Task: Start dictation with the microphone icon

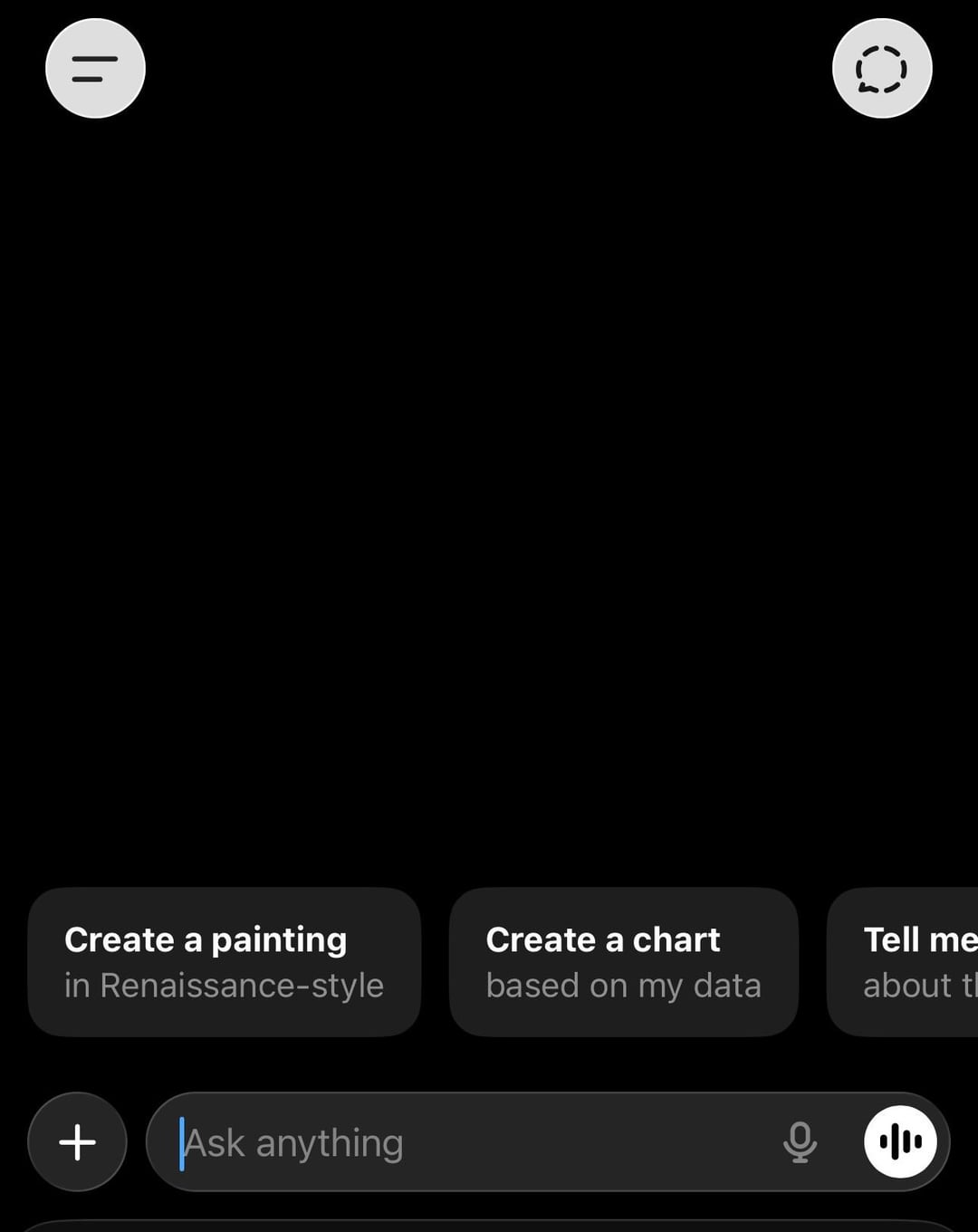Action: 800,1142
